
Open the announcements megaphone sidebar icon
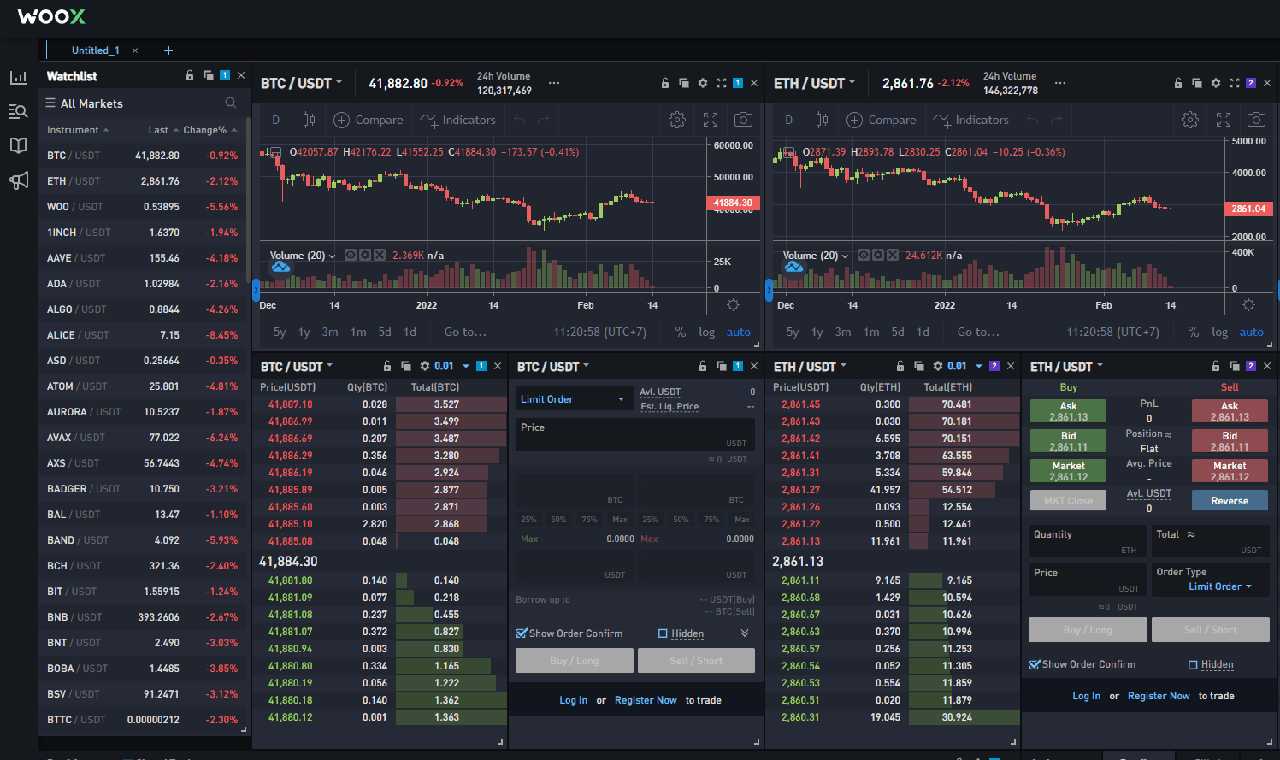pos(18,181)
